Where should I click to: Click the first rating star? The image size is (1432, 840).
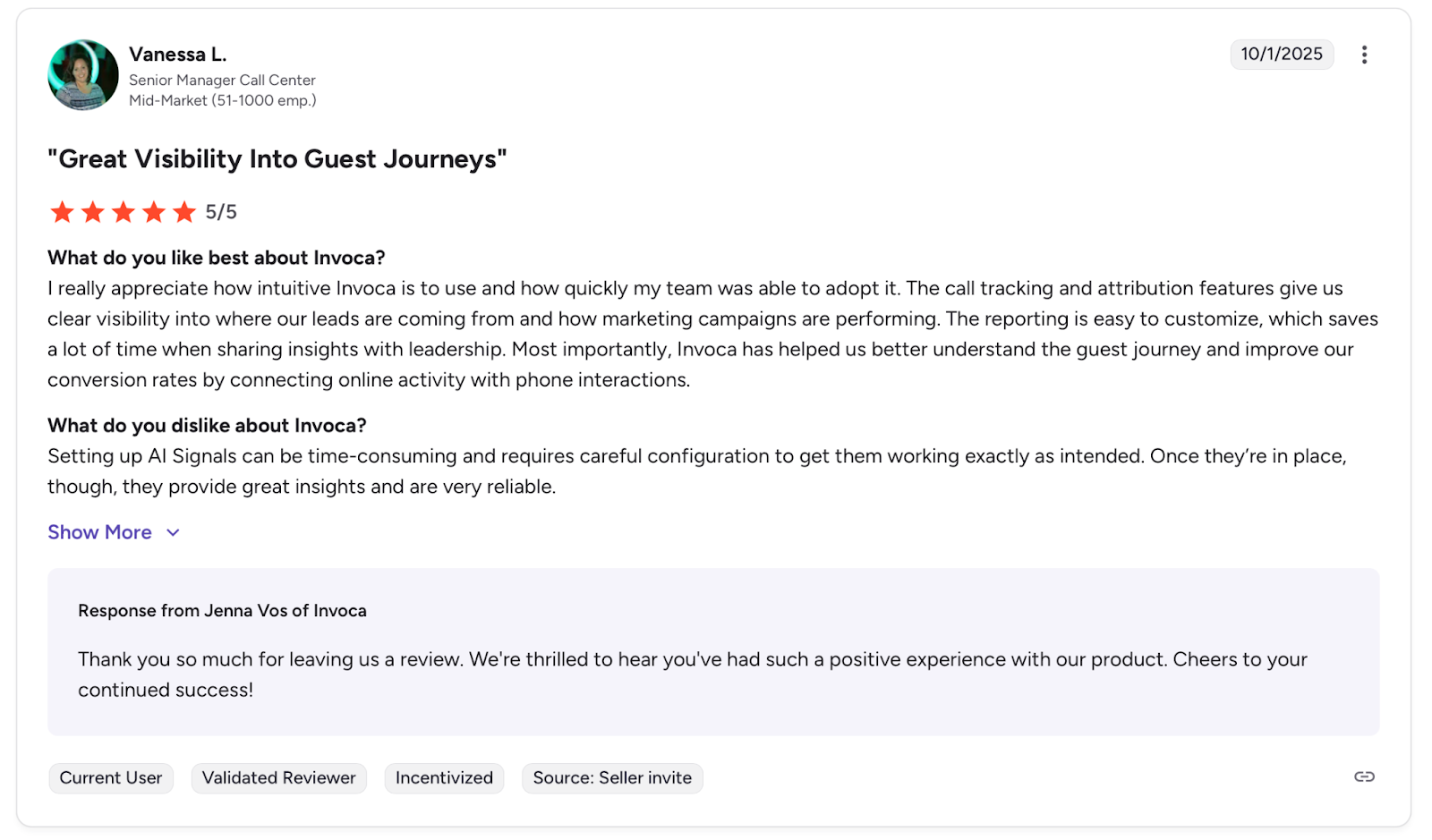tap(62, 212)
